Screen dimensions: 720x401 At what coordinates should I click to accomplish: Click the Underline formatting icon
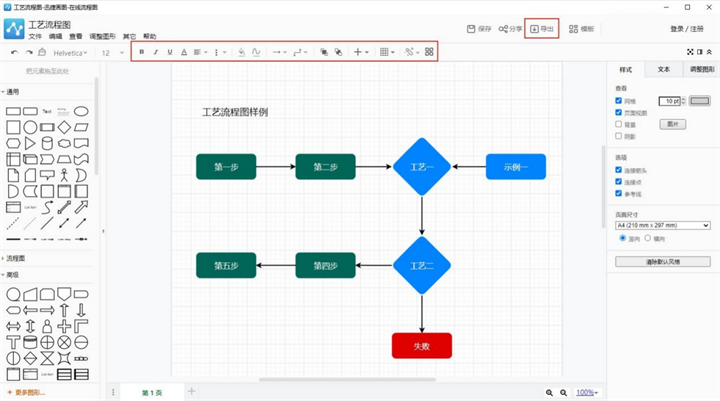pos(169,52)
